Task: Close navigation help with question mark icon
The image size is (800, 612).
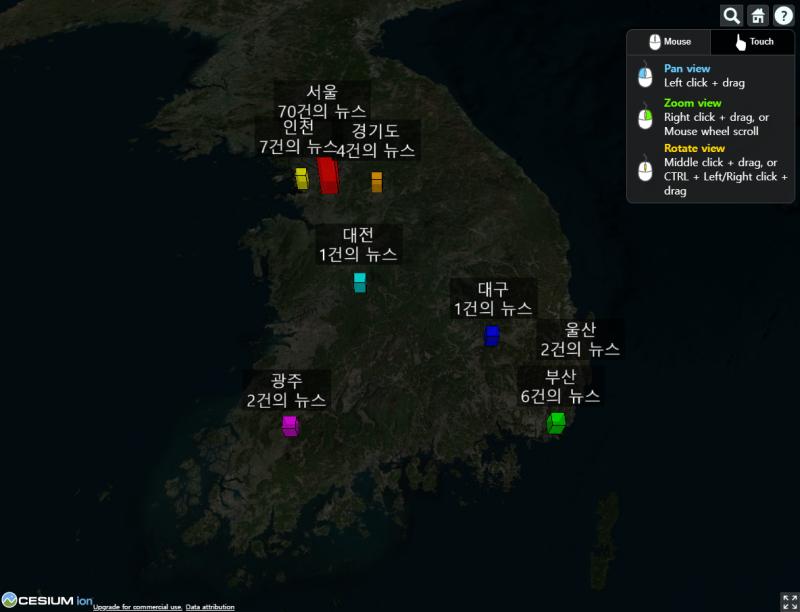Action: tap(784, 16)
